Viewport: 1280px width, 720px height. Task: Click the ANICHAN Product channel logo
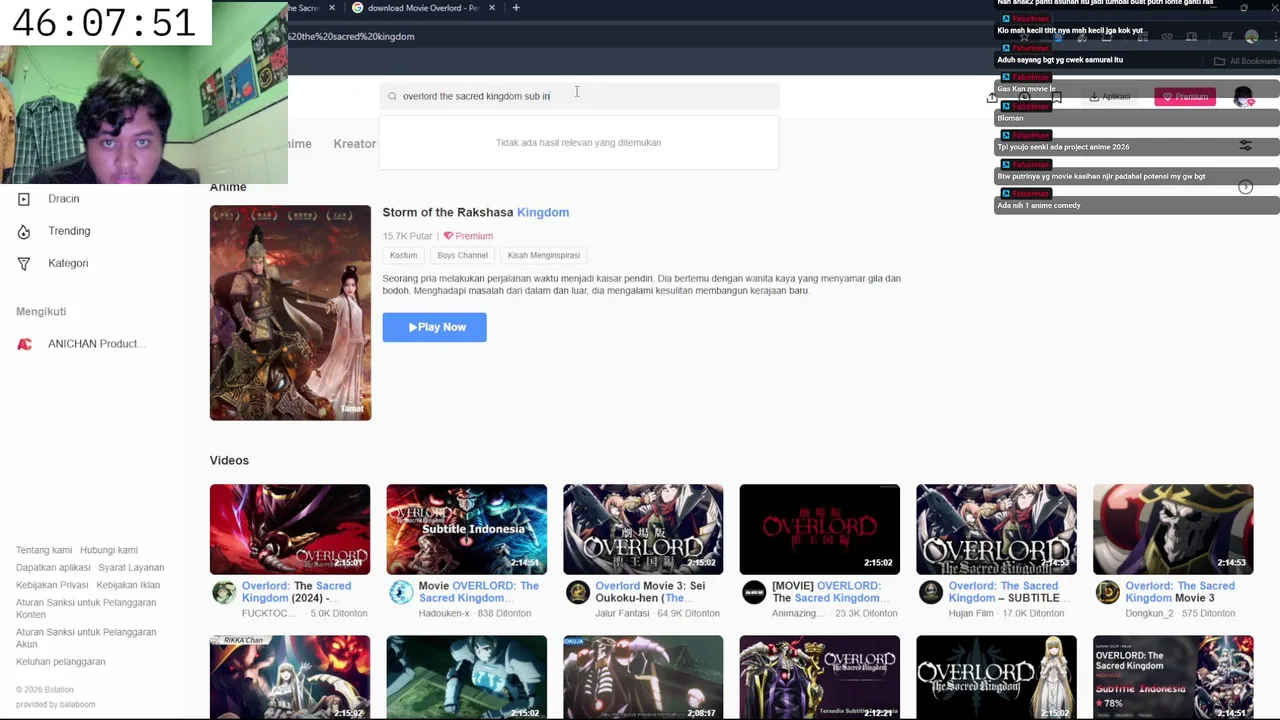pyautogui.click(x=25, y=344)
